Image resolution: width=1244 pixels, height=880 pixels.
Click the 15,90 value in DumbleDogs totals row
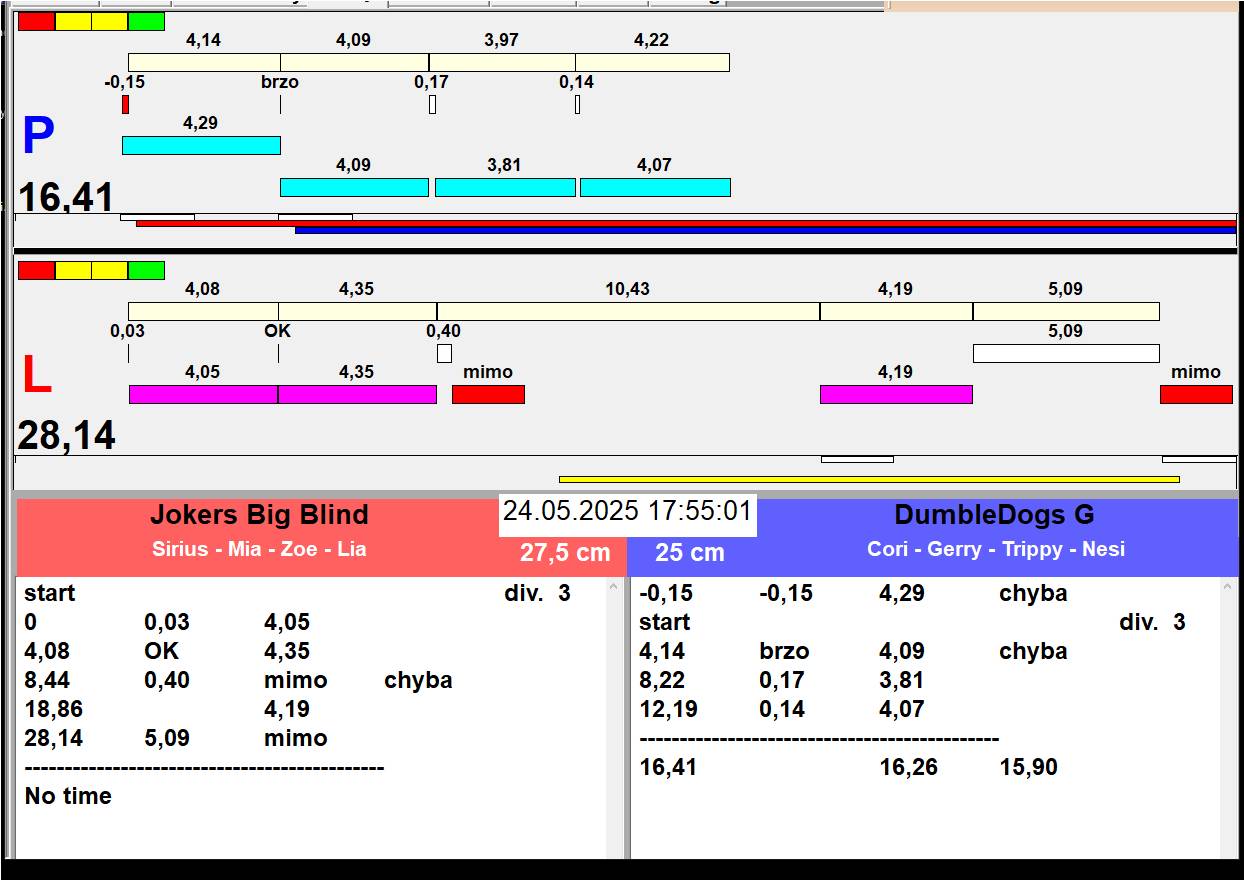pos(1028,767)
